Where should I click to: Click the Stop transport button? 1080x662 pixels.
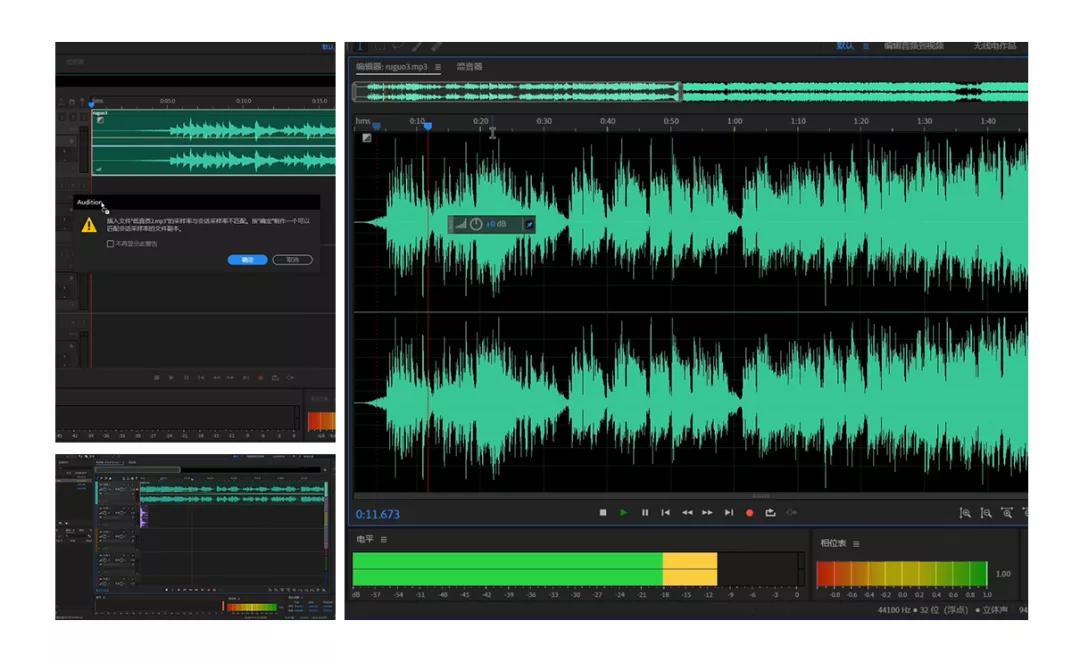tap(603, 513)
